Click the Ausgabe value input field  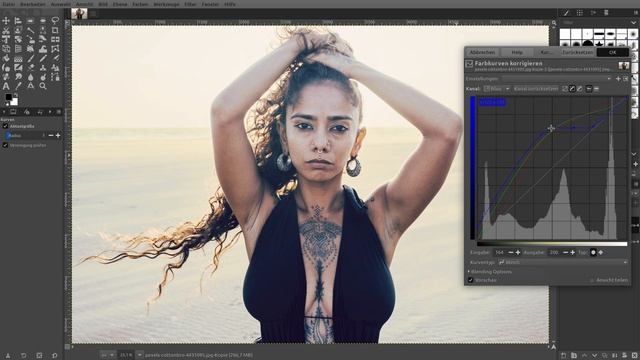click(554, 253)
